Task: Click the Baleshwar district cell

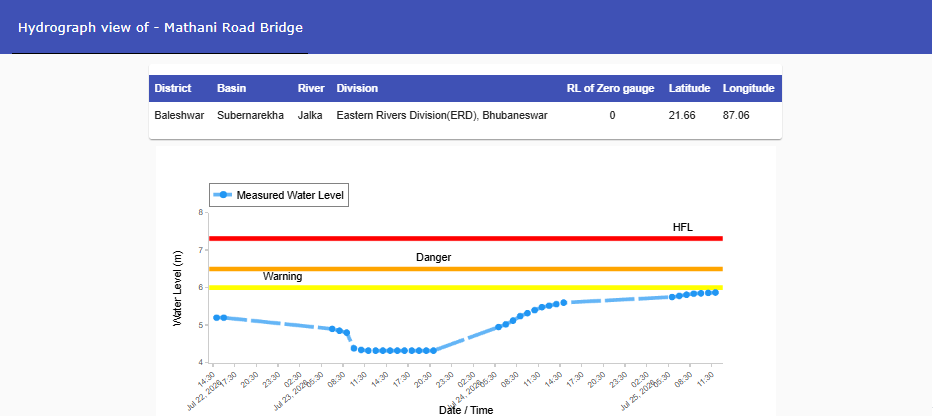Action: point(179,115)
